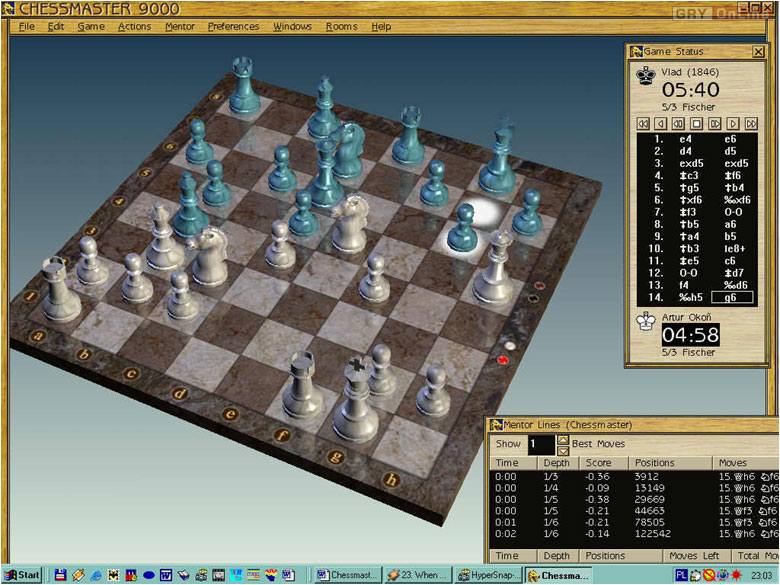Click the PL language indicator in tray
Screen dimensions: 780x585
[681, 575]
